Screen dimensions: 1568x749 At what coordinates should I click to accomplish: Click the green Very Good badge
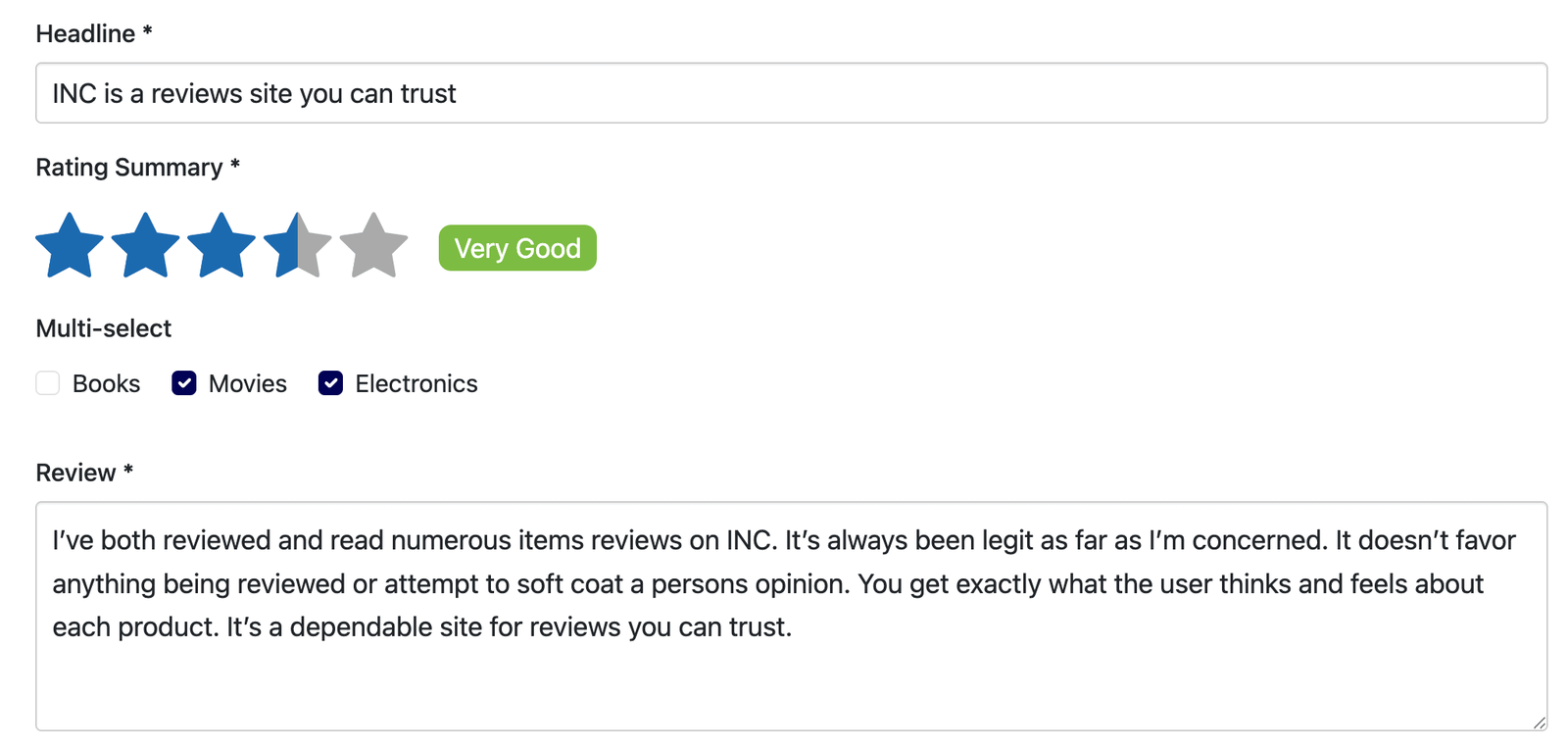(x=517, y=248)
